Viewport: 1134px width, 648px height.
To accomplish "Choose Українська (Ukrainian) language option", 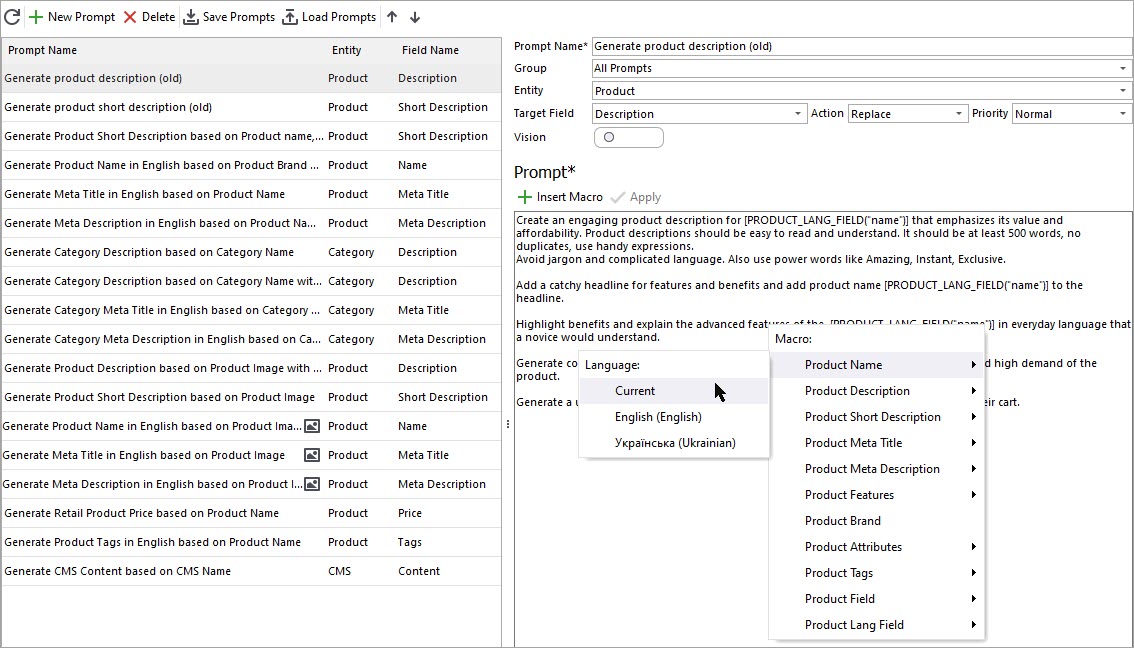I will coord(674,443).
